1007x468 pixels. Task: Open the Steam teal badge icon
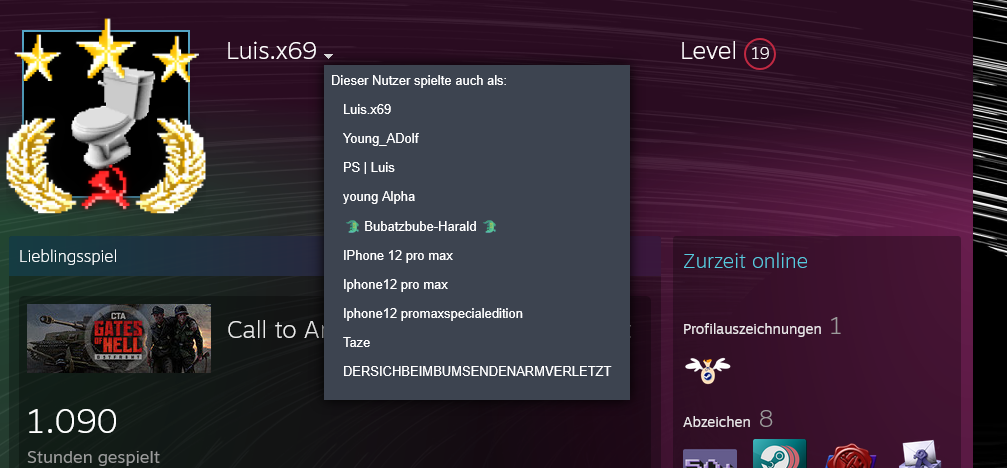[779, 454]
